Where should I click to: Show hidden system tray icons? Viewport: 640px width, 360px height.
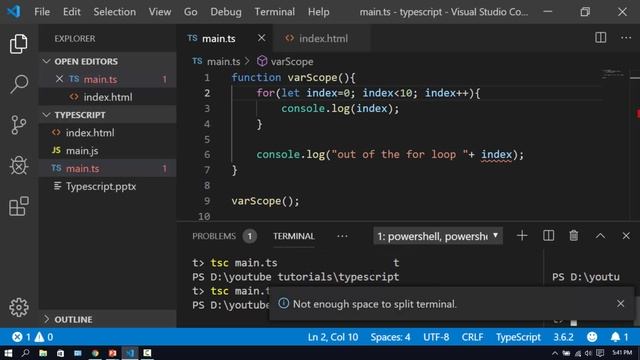coord(555,353)
